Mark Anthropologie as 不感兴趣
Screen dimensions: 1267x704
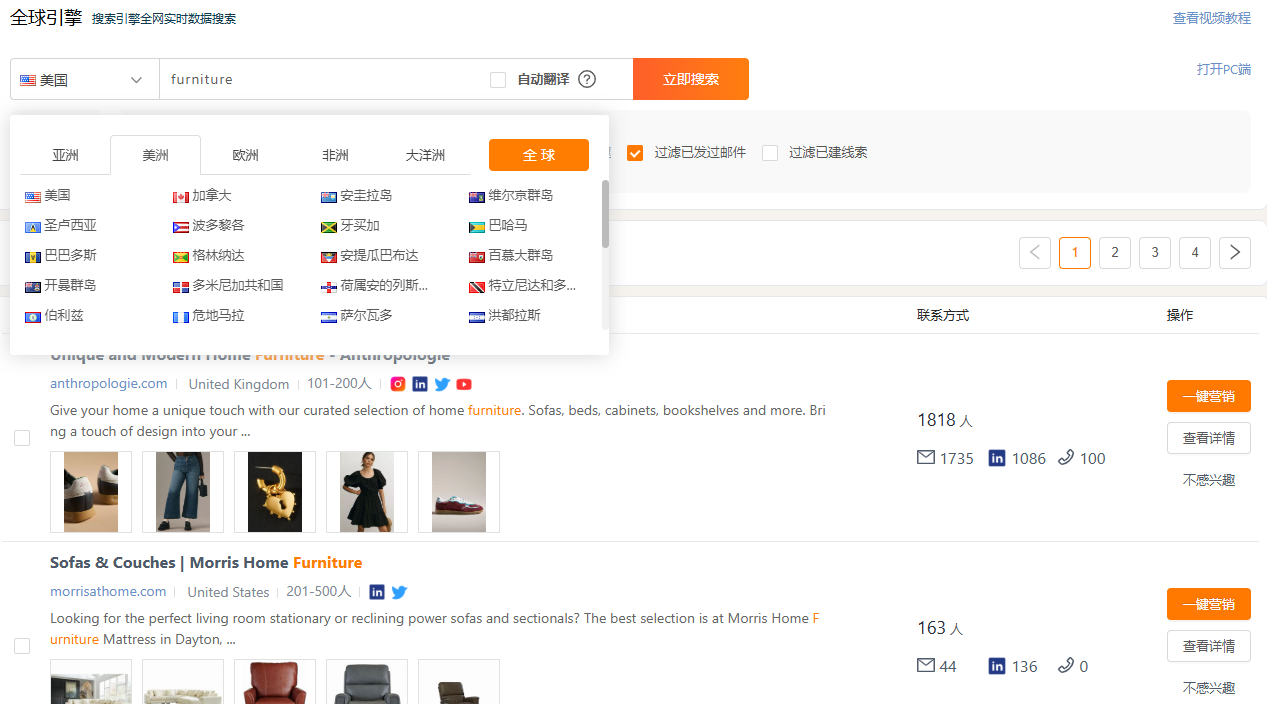tap(1209, 480)
